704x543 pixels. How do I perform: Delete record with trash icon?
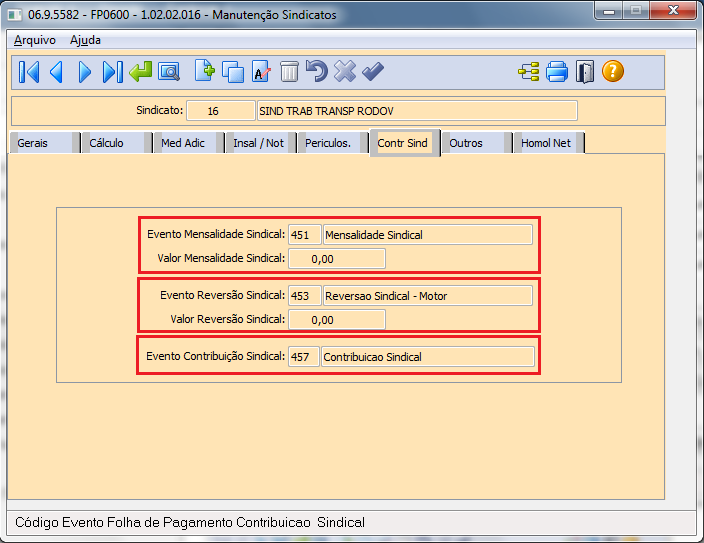289,72
